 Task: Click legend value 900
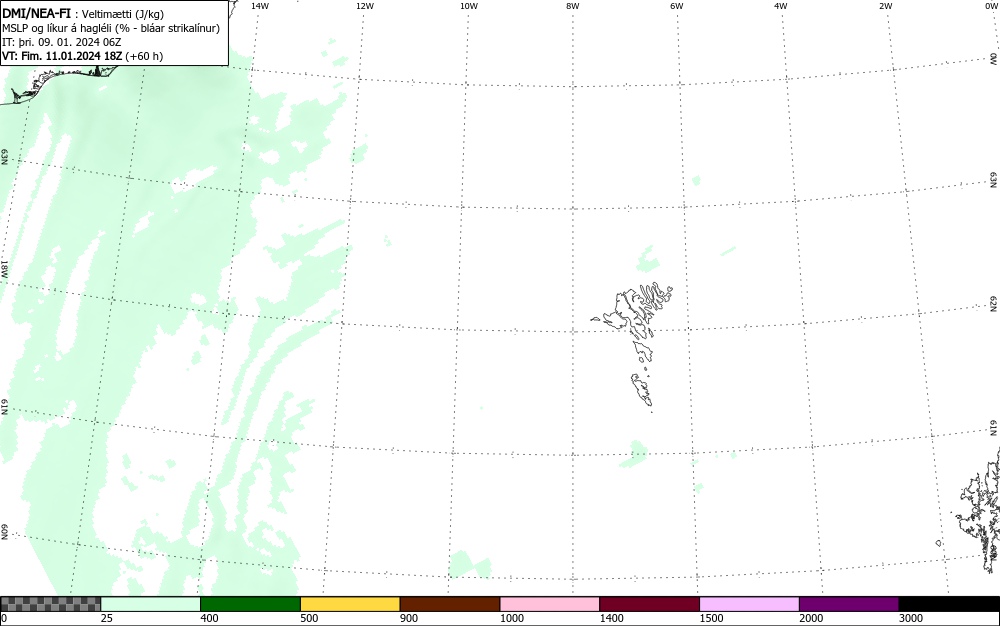409,618
